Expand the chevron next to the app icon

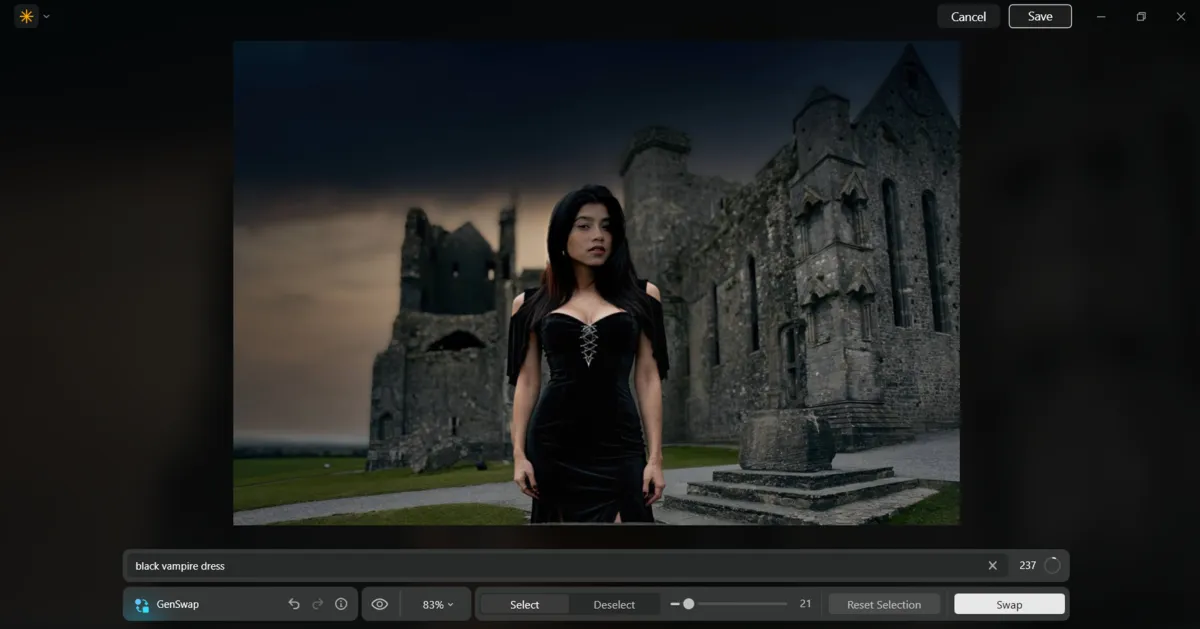pyautogui.click(x=46, y=16)
